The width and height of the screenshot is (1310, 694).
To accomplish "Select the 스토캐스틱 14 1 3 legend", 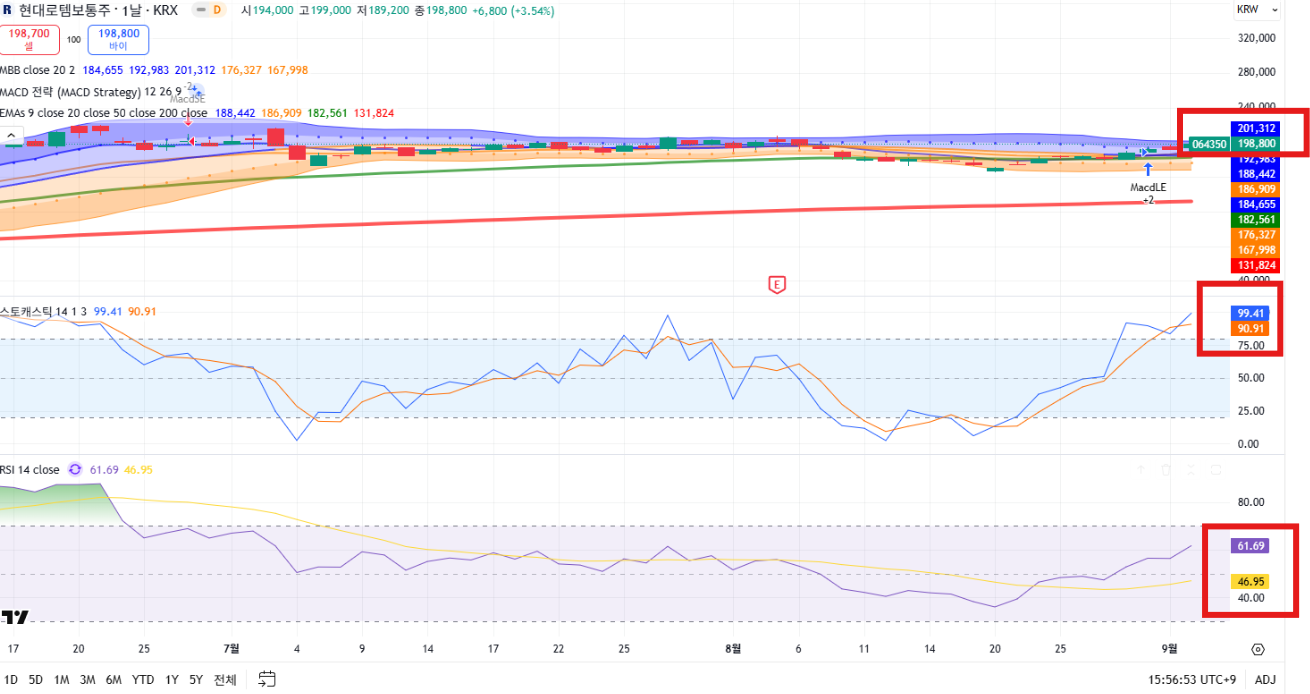I will point(44,311).
